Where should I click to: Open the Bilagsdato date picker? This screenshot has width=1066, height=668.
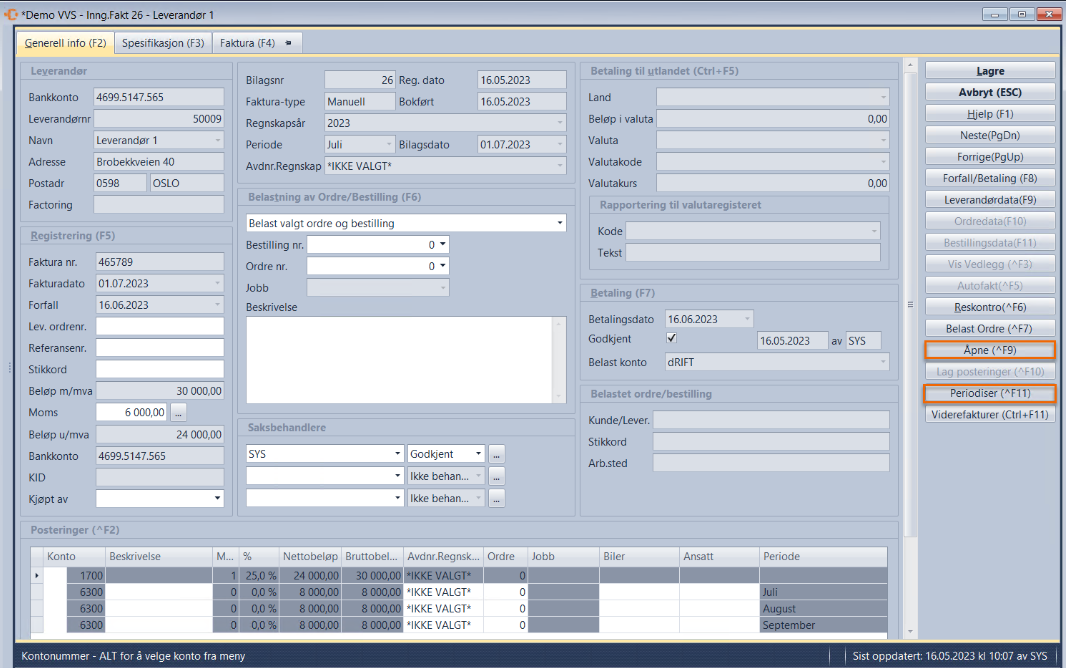click(x=560, y=145)
